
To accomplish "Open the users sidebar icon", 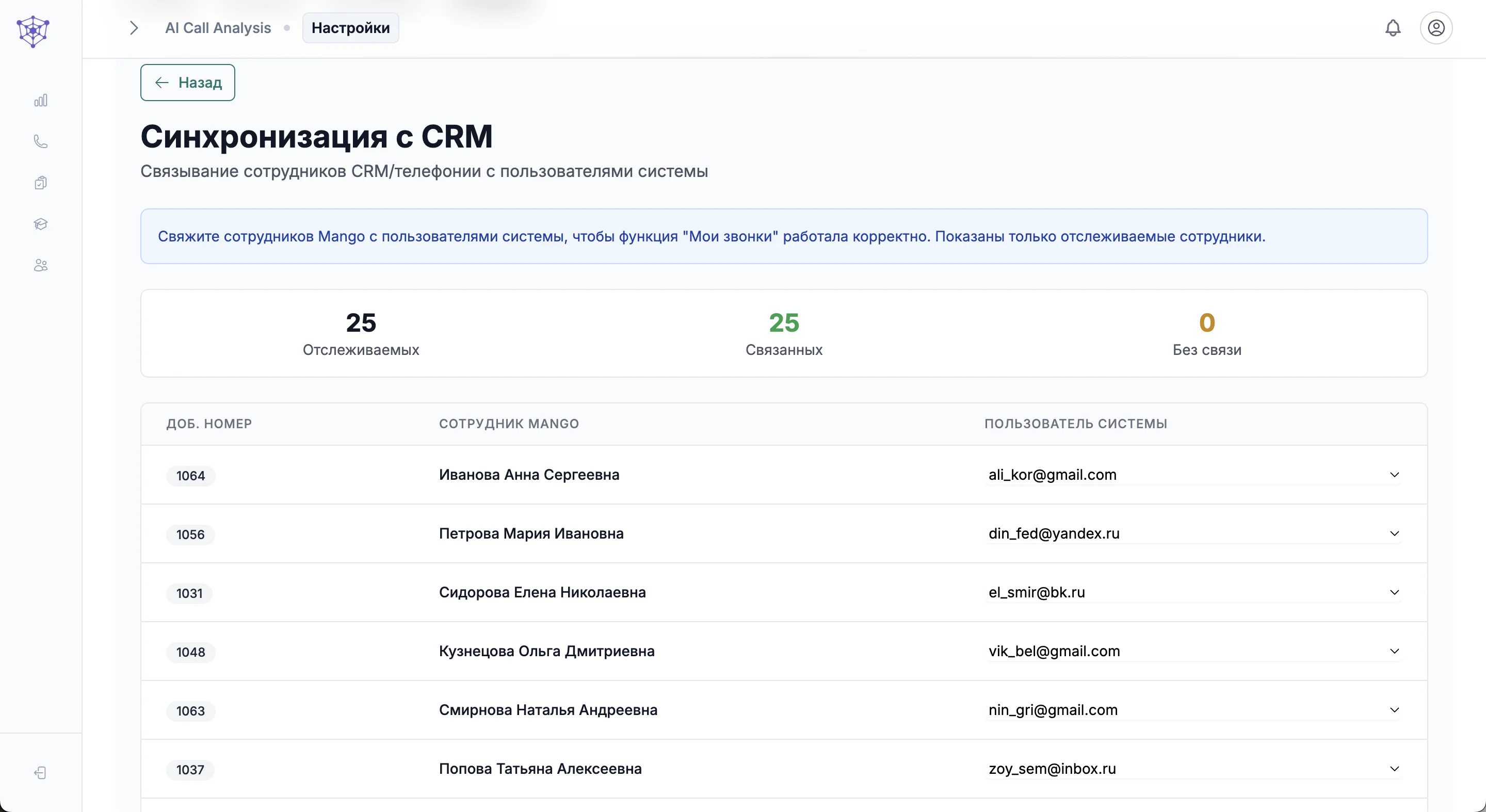I will (x=40, y=265).
